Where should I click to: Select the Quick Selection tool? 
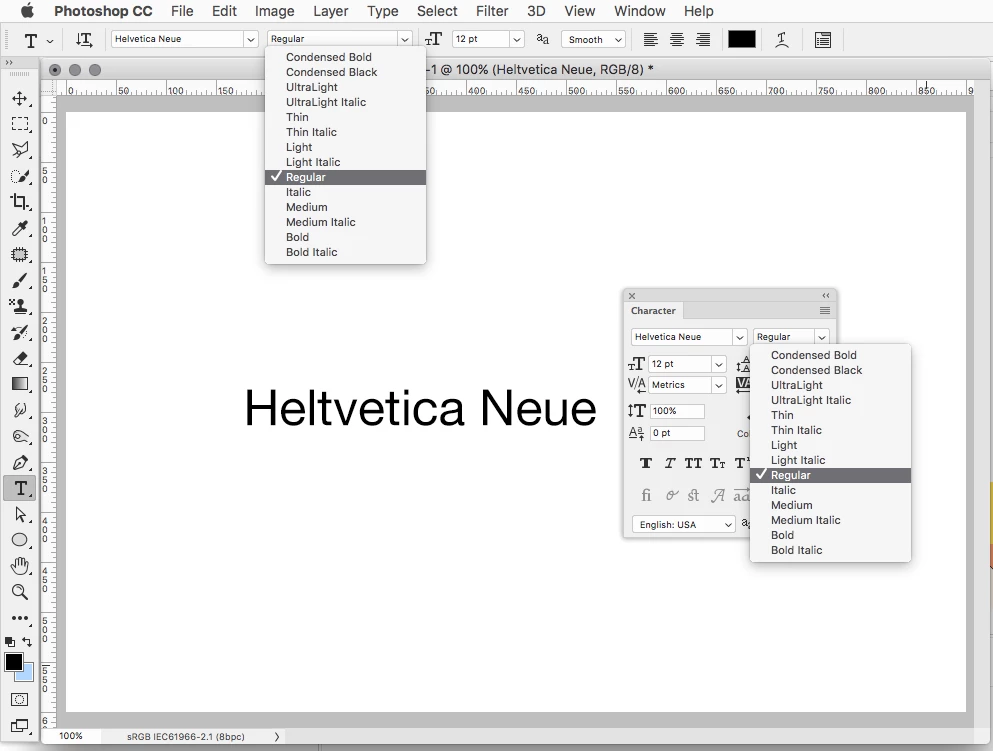pyautogui.click(x=20, y=176)
